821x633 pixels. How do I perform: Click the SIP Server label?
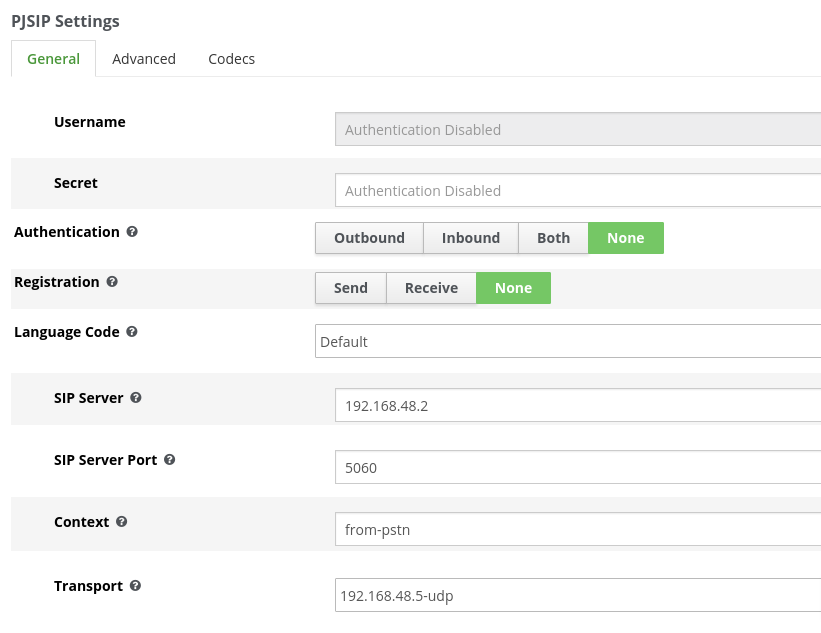[88, 398]
